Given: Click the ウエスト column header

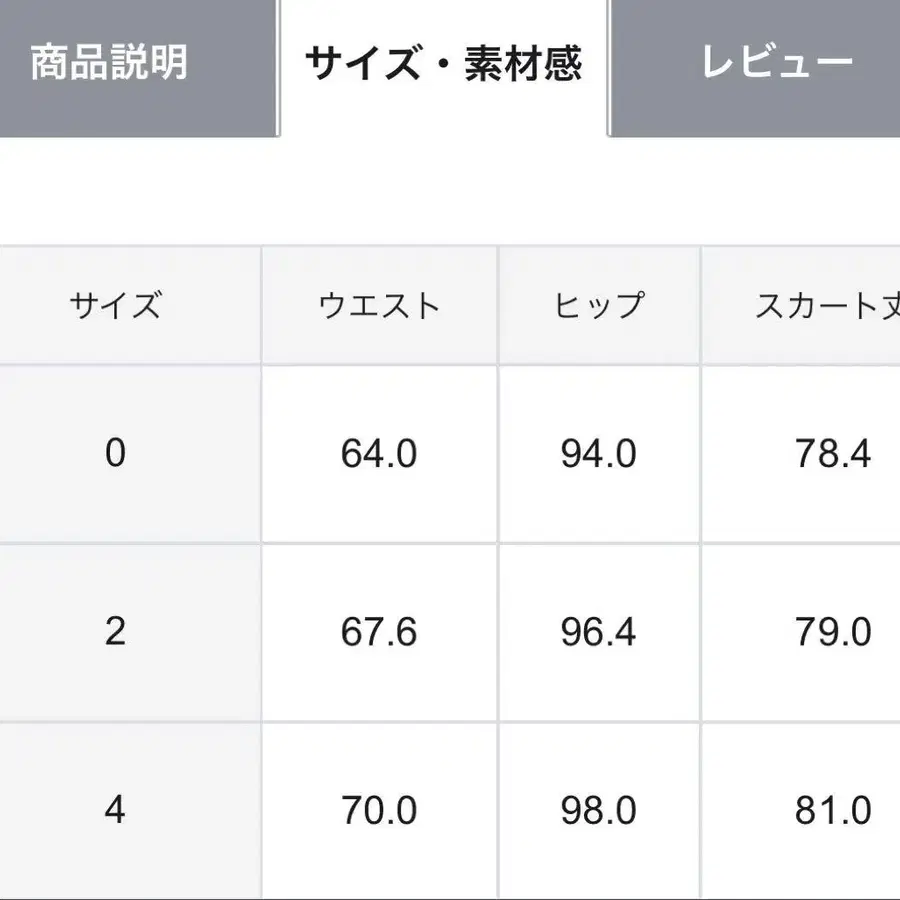Looking at the screenshot, I should pos(378,304).
